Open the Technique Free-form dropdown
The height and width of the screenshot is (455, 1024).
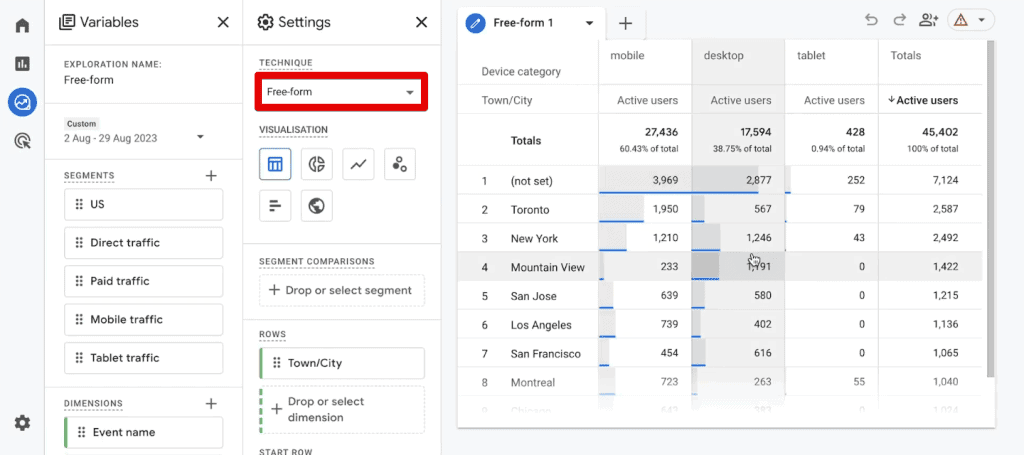click(341, 92)
